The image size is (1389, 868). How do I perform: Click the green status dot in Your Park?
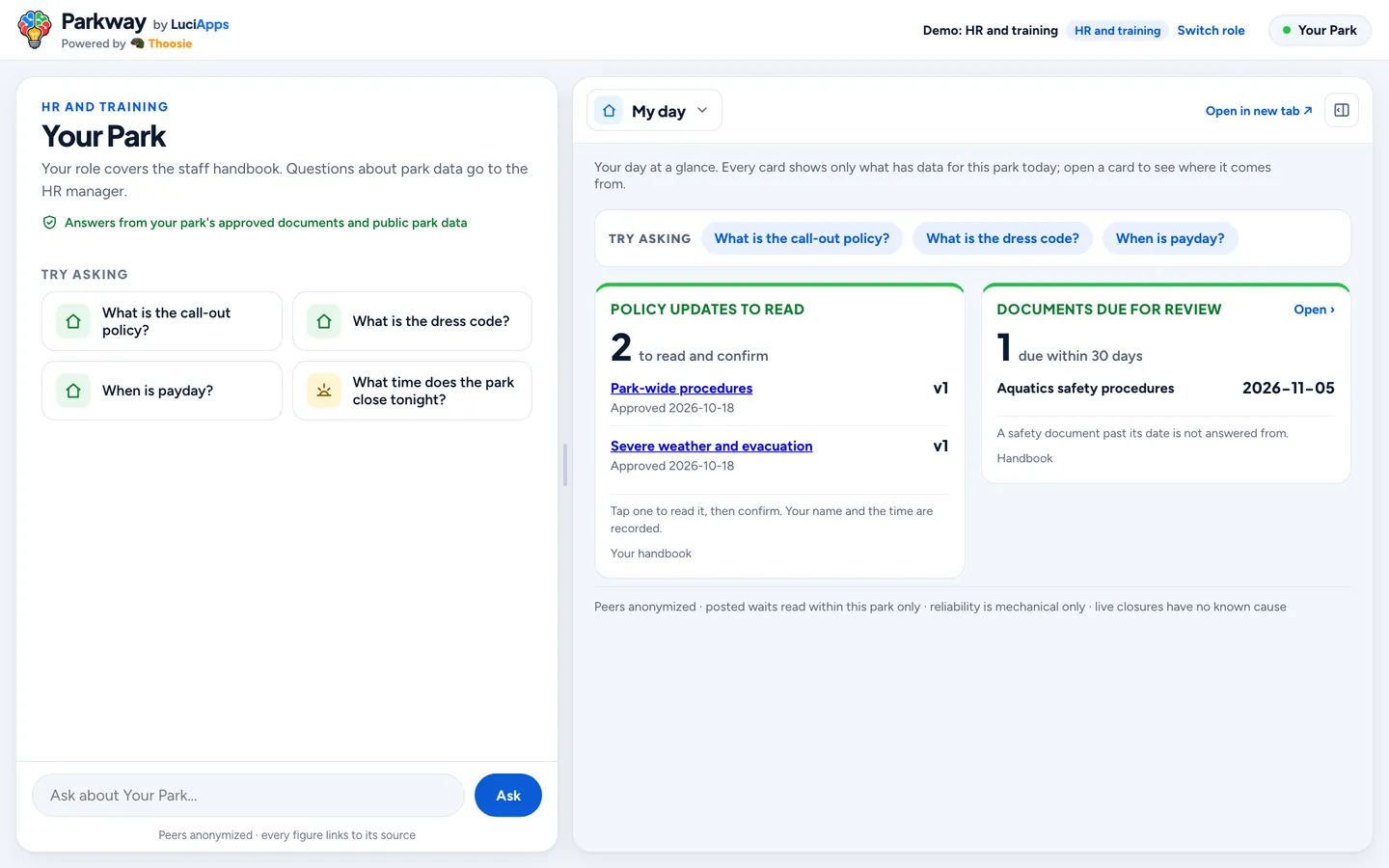pos(1286,30)
